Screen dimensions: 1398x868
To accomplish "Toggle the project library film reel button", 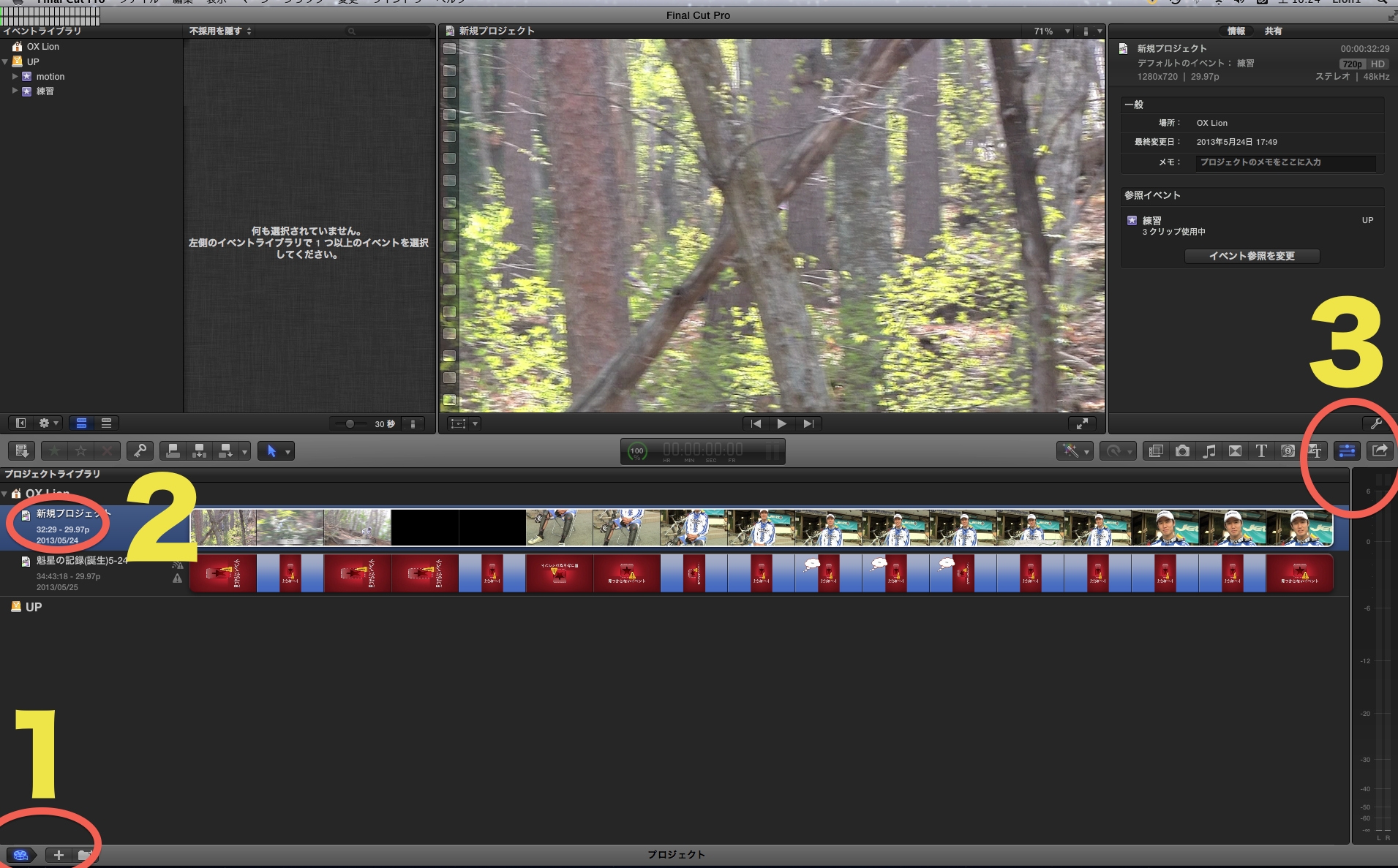I will pyautogui.click(x=20, y=855).
